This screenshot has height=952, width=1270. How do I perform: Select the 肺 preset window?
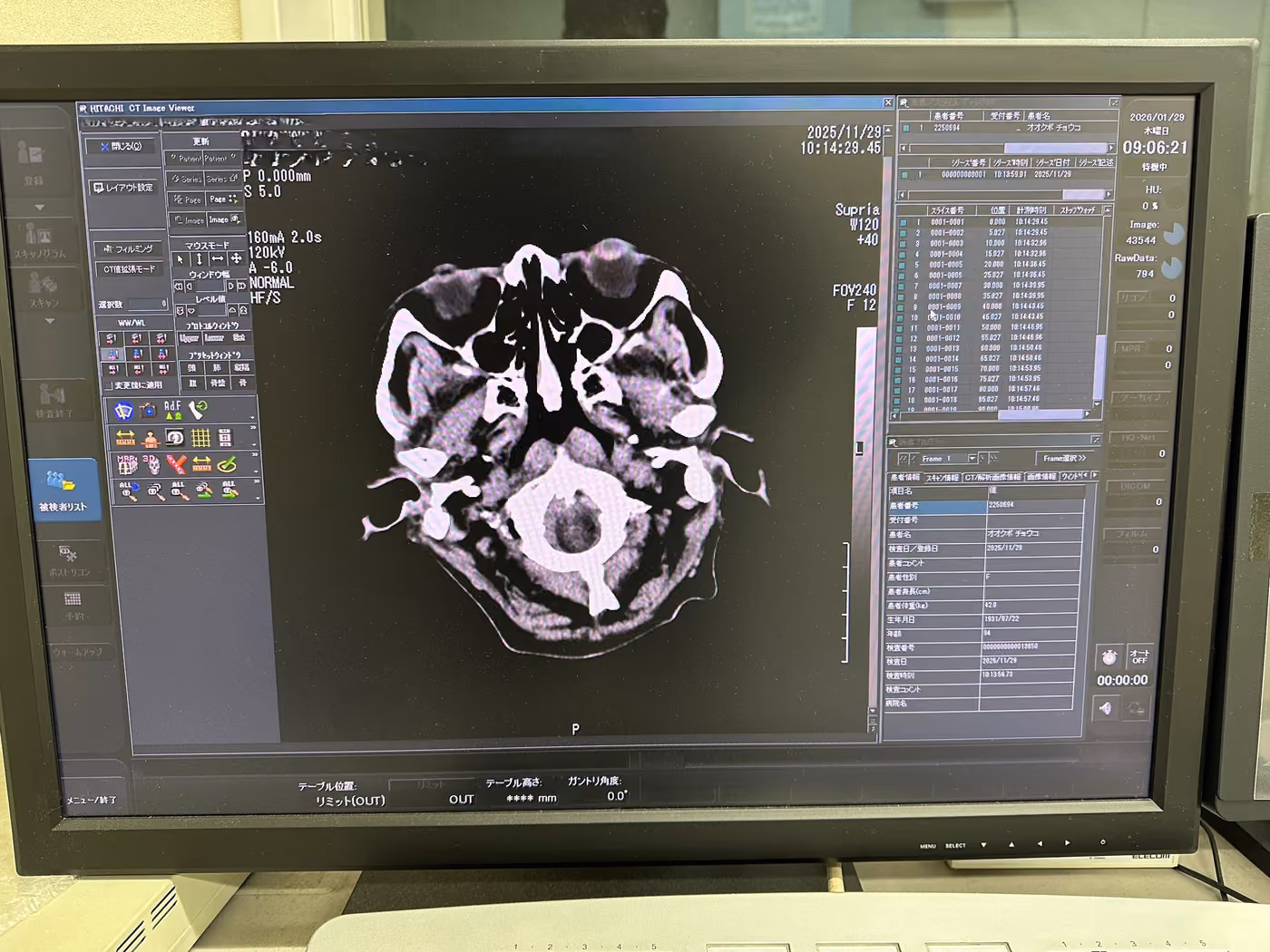point(218,368)
